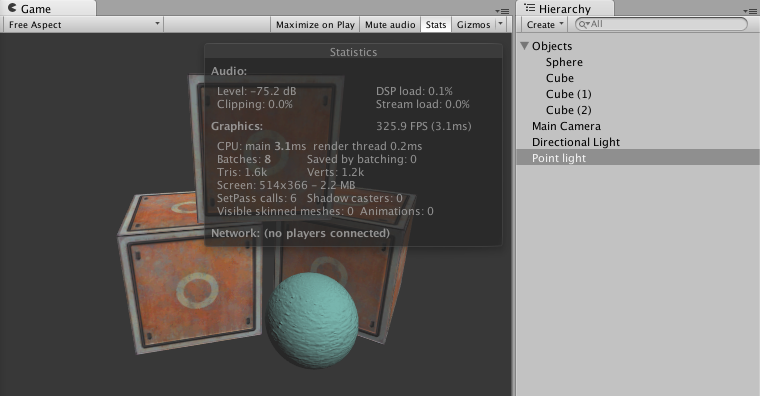This screenshot has height=396, width=760.
Task: Click the Saved by batching: 0 text
Action: pos(362,159)
